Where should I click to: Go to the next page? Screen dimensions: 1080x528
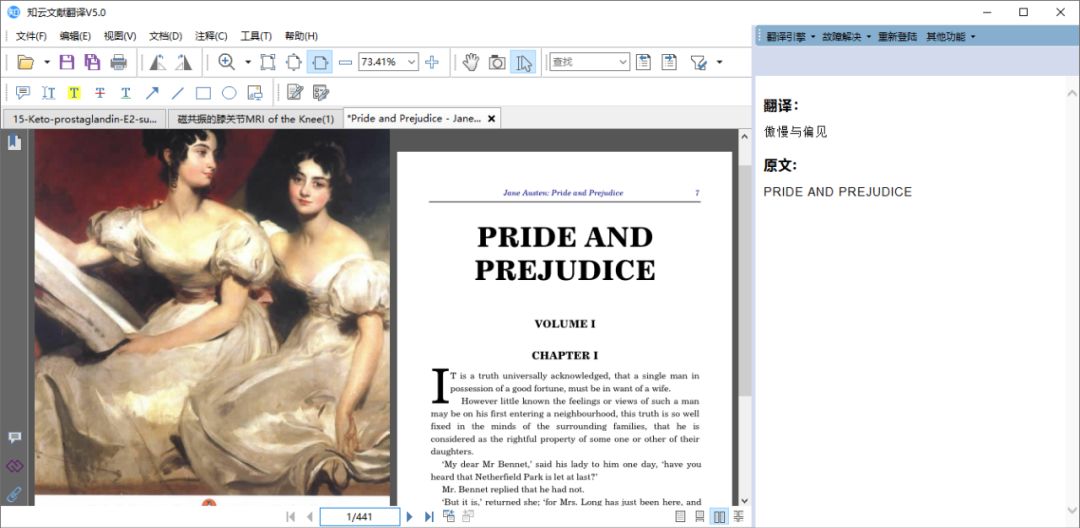click(409, 516)
